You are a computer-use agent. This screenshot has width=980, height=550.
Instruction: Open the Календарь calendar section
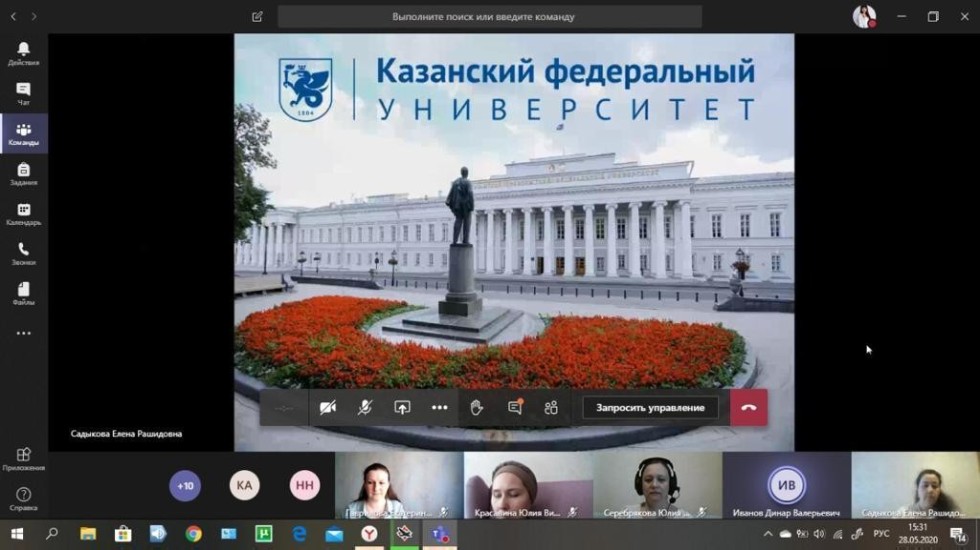click(24, 214)
